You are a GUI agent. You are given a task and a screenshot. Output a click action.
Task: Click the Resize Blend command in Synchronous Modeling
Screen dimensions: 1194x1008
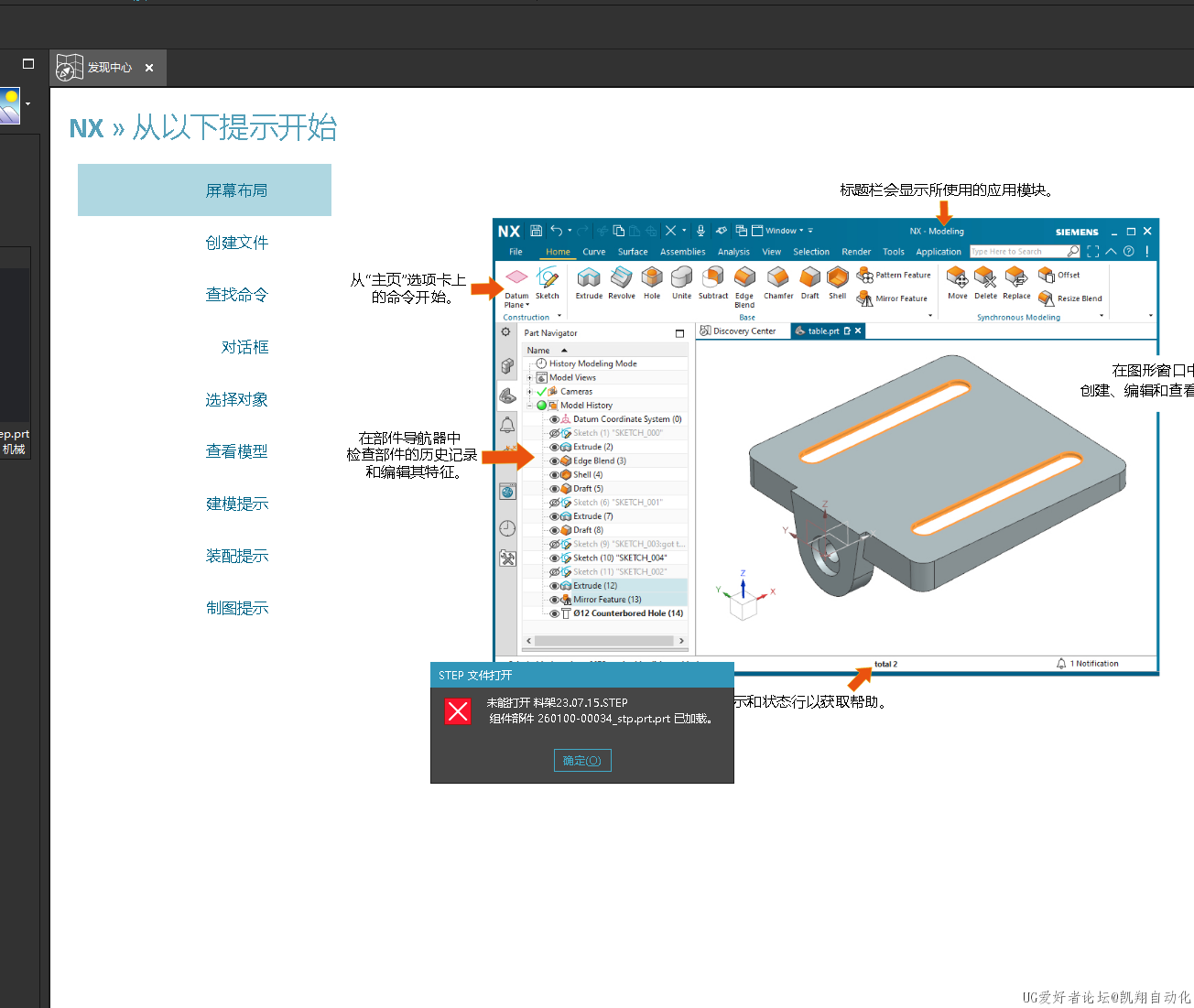(x=1070, y=298)
